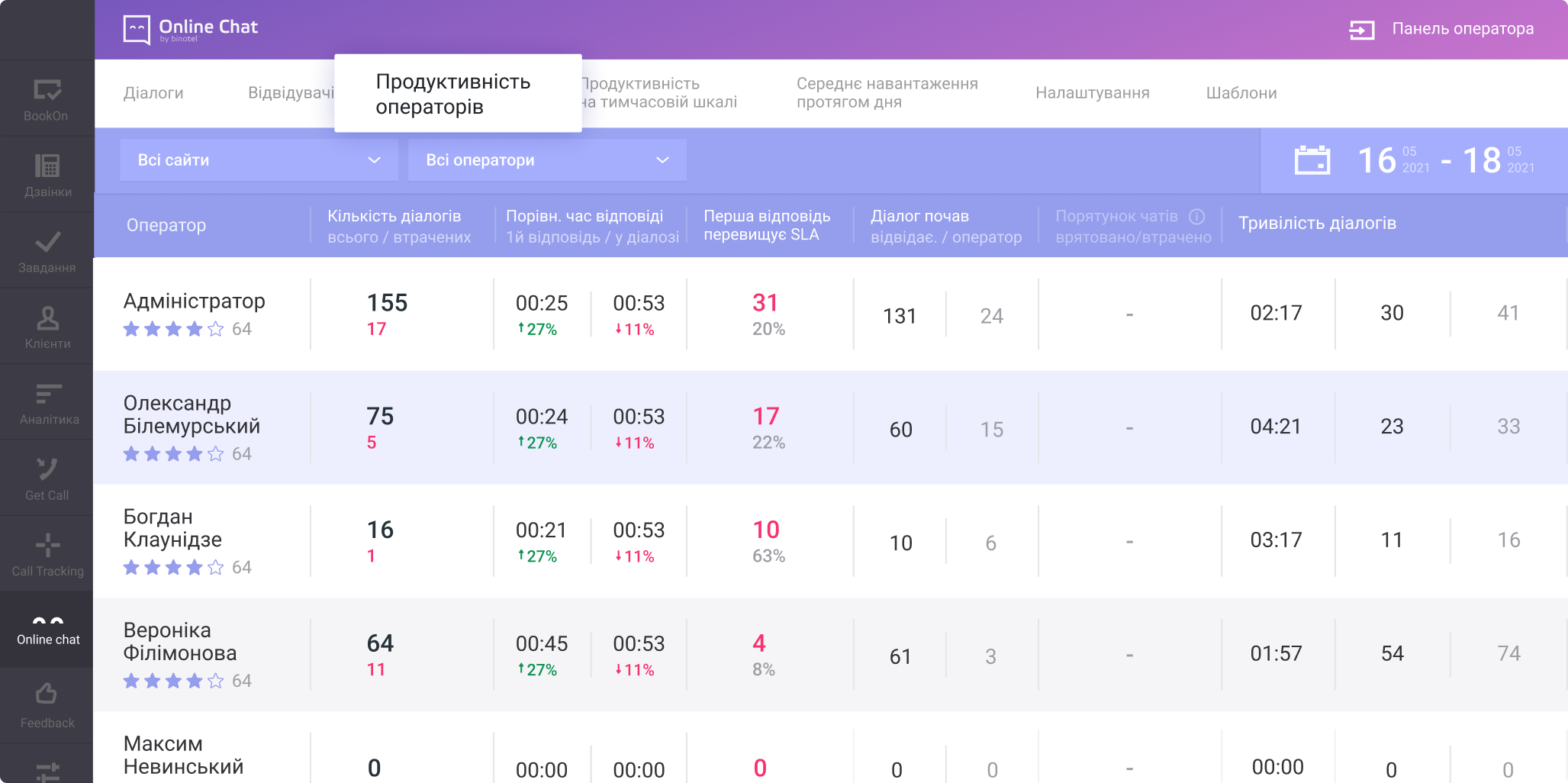This screenshot has height=783, width=1568.
Task: Click info icon next to Порятунок чатів
Action: pyautogui.click(x=1197, y=217)
